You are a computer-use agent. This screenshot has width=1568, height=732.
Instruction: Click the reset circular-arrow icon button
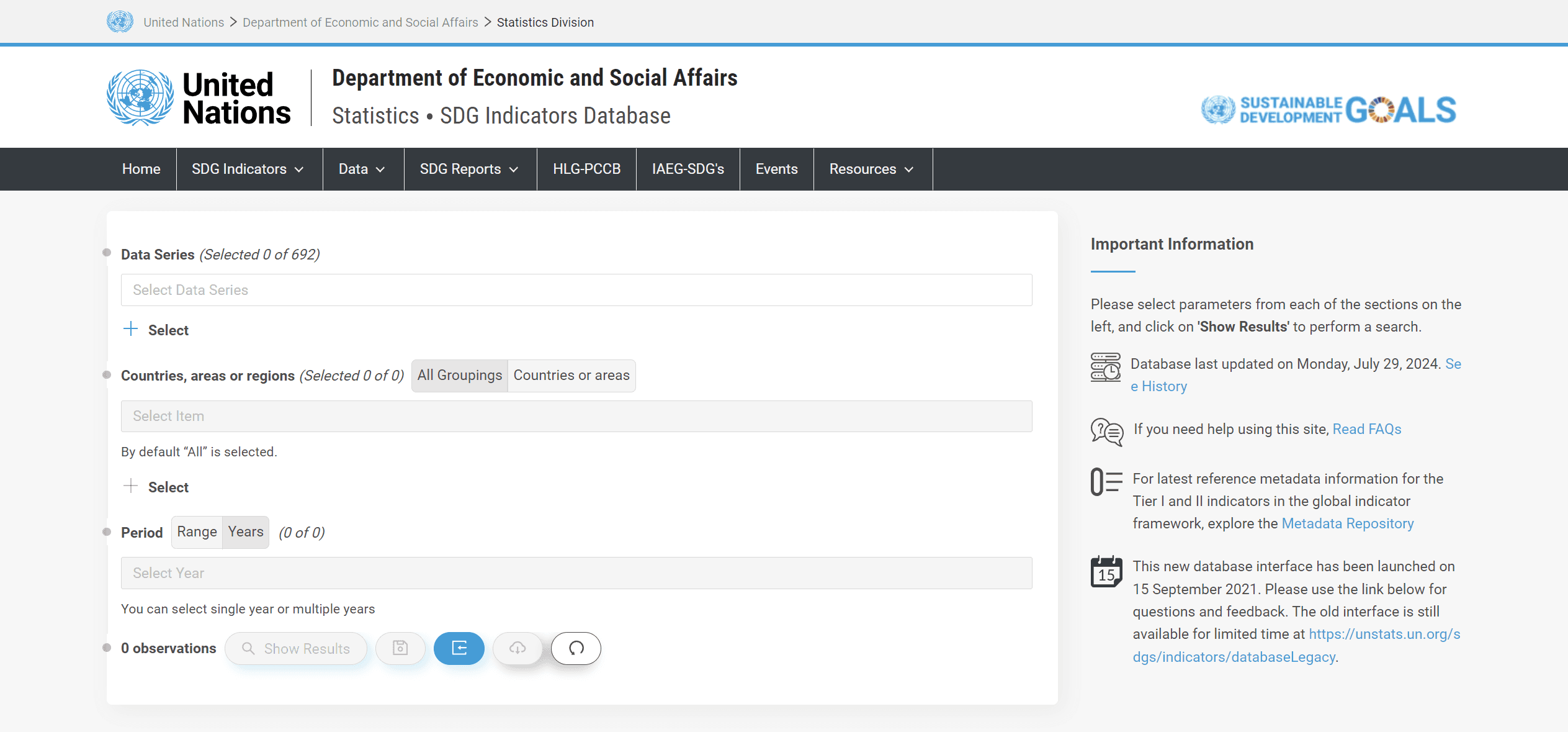click(x=576, y=648)
